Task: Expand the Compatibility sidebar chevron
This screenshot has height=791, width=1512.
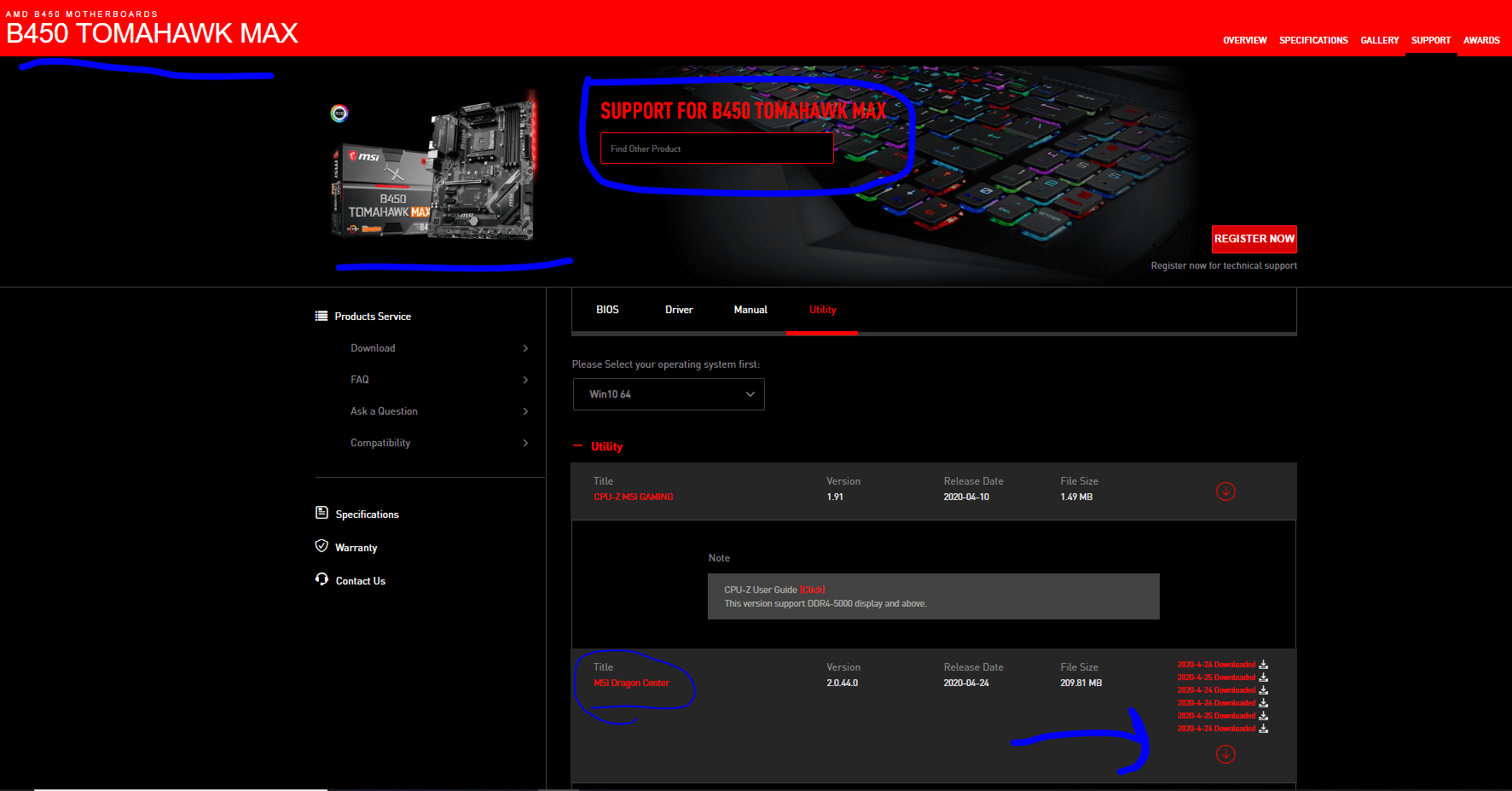Action: (x=525, y=443)
